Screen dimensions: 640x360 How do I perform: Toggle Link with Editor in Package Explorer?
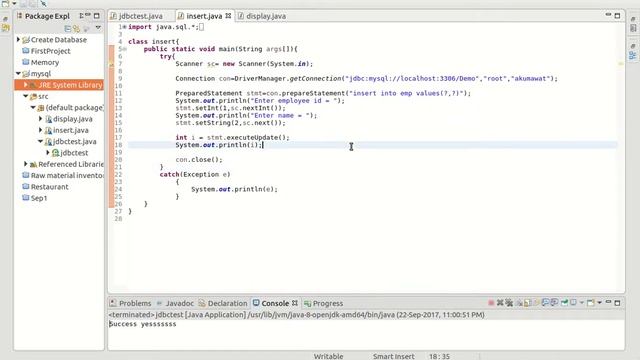coord(76,28)
